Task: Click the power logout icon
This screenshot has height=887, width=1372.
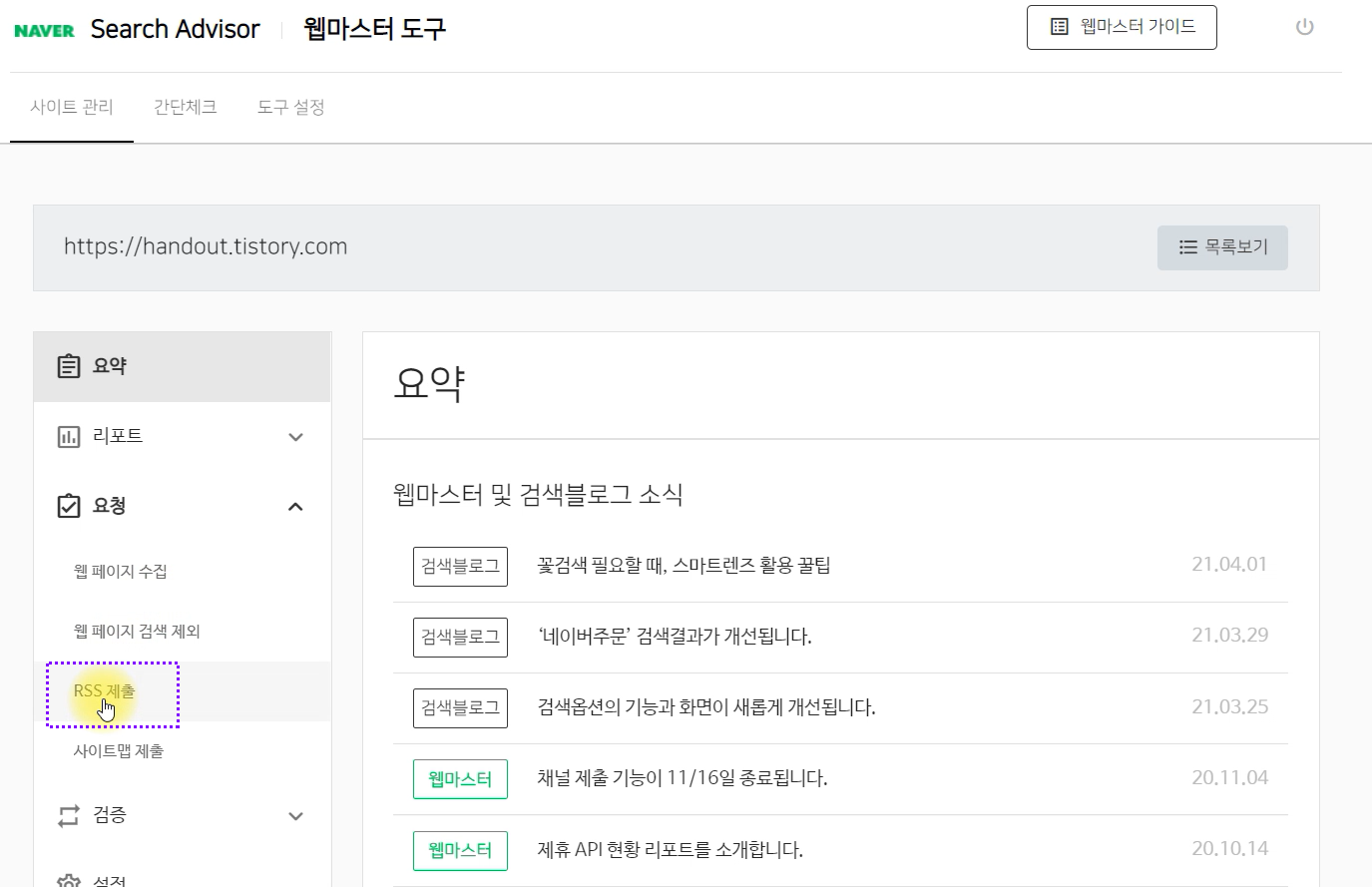Action: pyautogui.click(x=1304, y=27)
